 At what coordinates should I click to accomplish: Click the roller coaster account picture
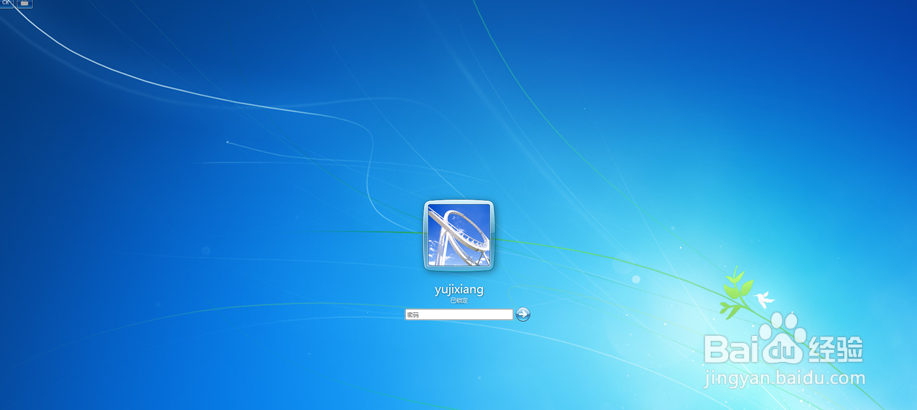click(458, 236)
